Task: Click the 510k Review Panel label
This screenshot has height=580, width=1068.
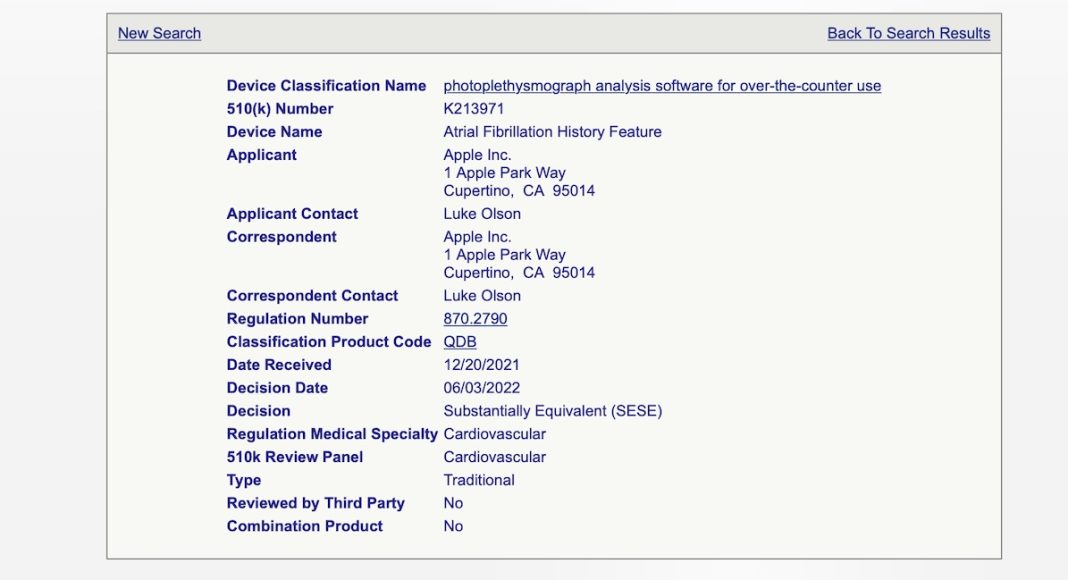Action: coord(295,457)
